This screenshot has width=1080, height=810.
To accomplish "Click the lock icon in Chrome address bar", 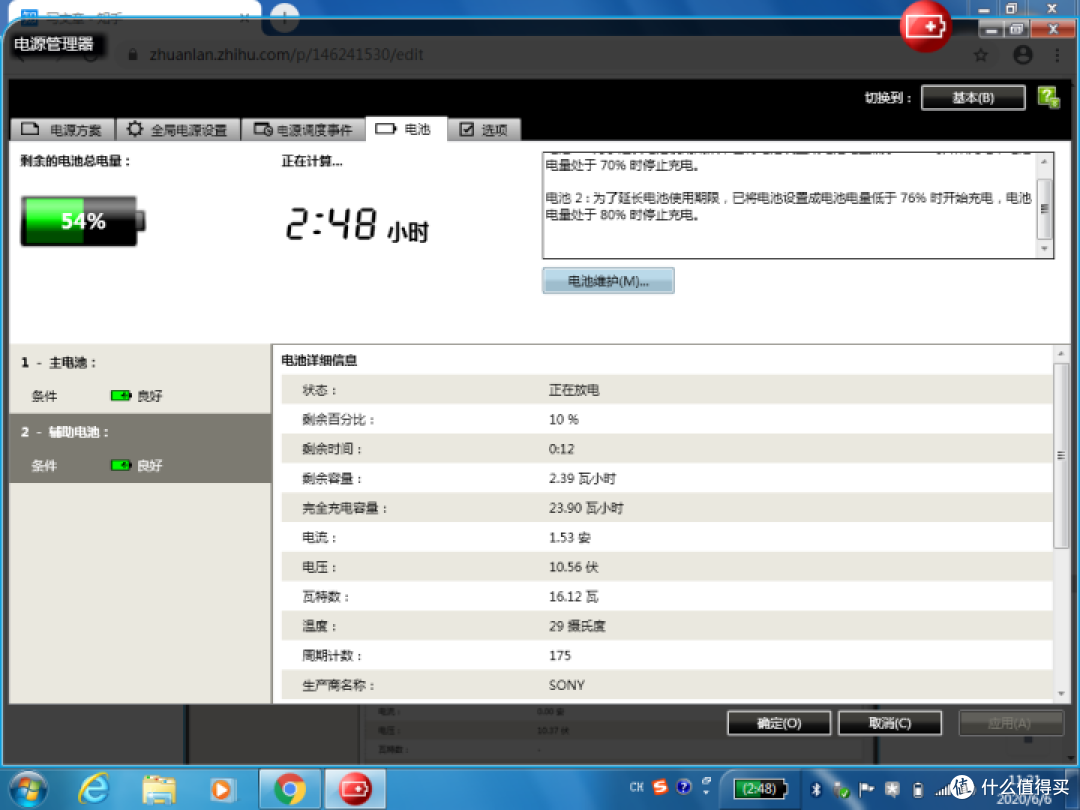I will point(133,54).
